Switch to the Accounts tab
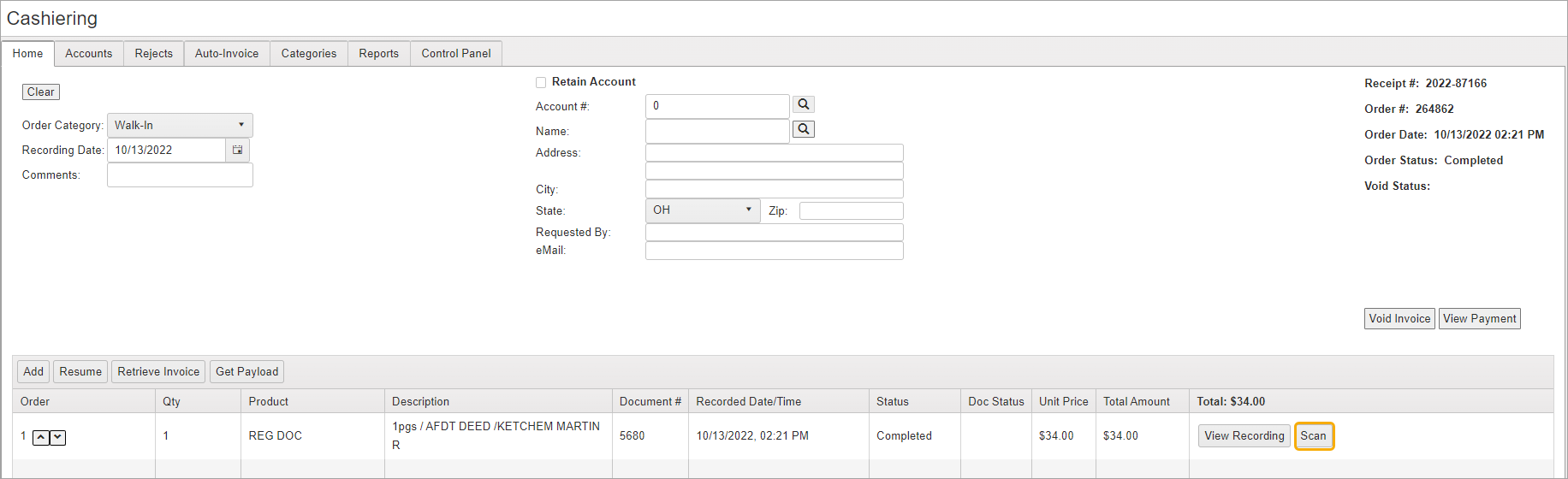 click(x=89, y=54)
